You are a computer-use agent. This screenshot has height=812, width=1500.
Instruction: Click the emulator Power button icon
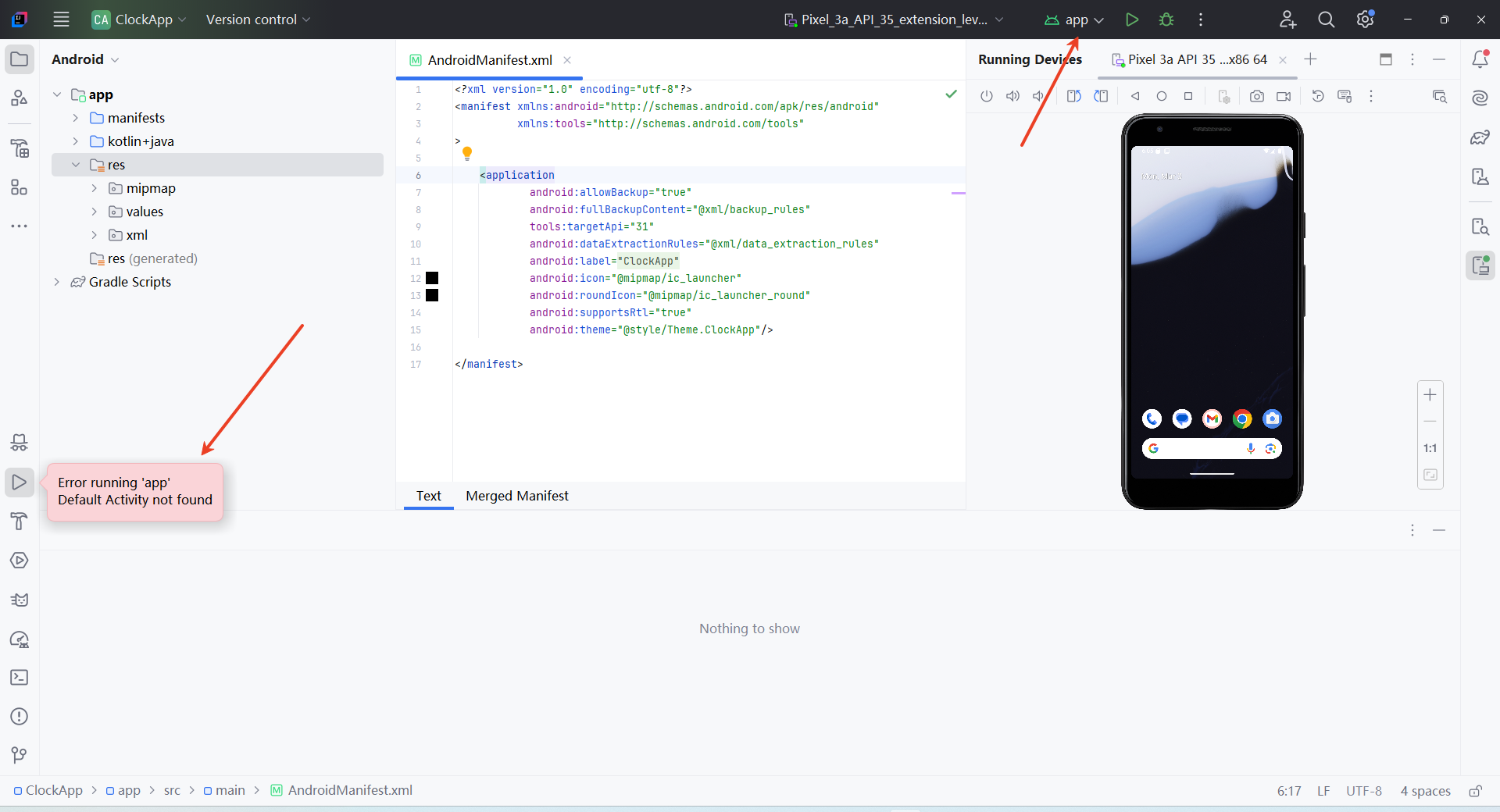click(987, 96)
